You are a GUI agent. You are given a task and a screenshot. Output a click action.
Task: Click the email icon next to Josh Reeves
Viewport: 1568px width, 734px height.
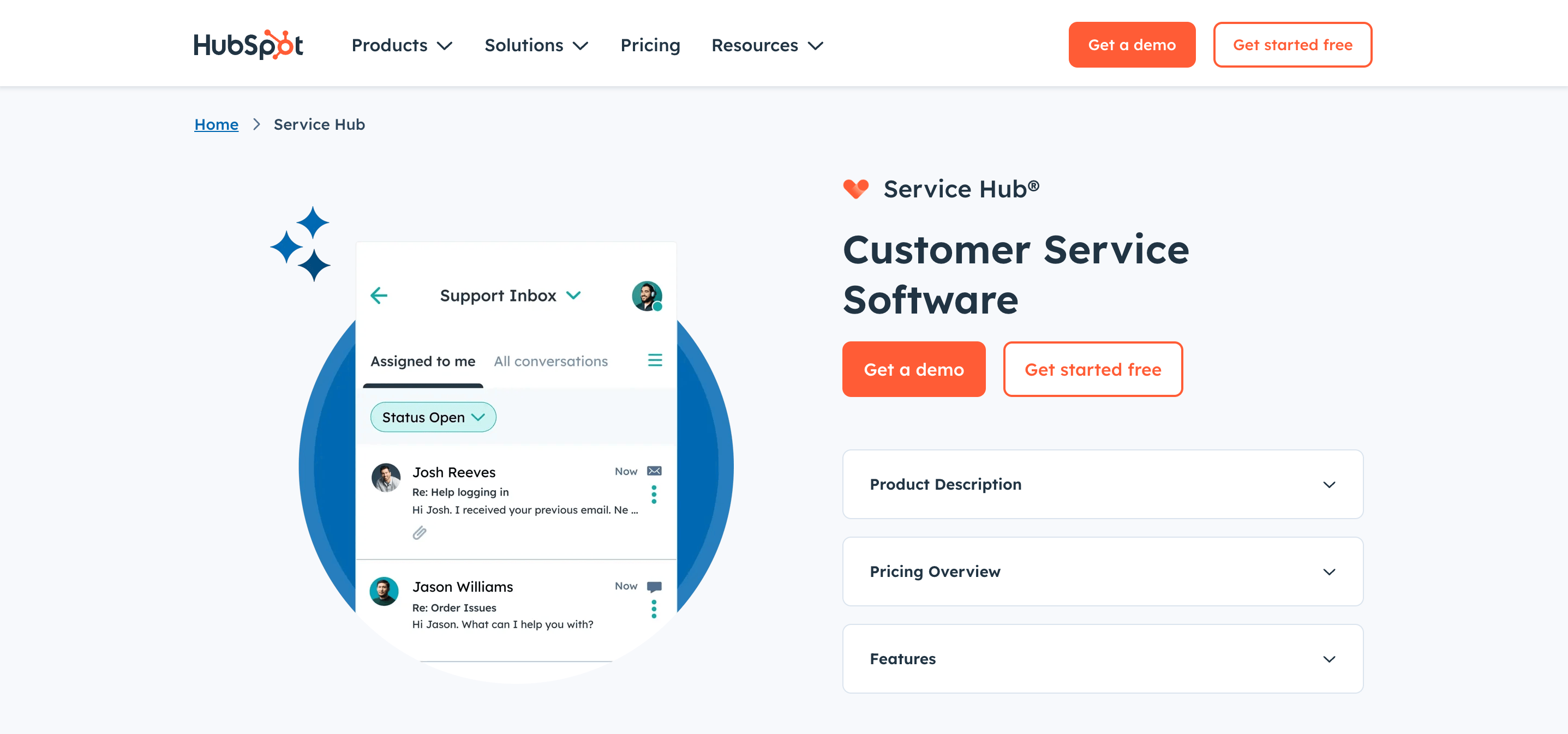(653, 471)
